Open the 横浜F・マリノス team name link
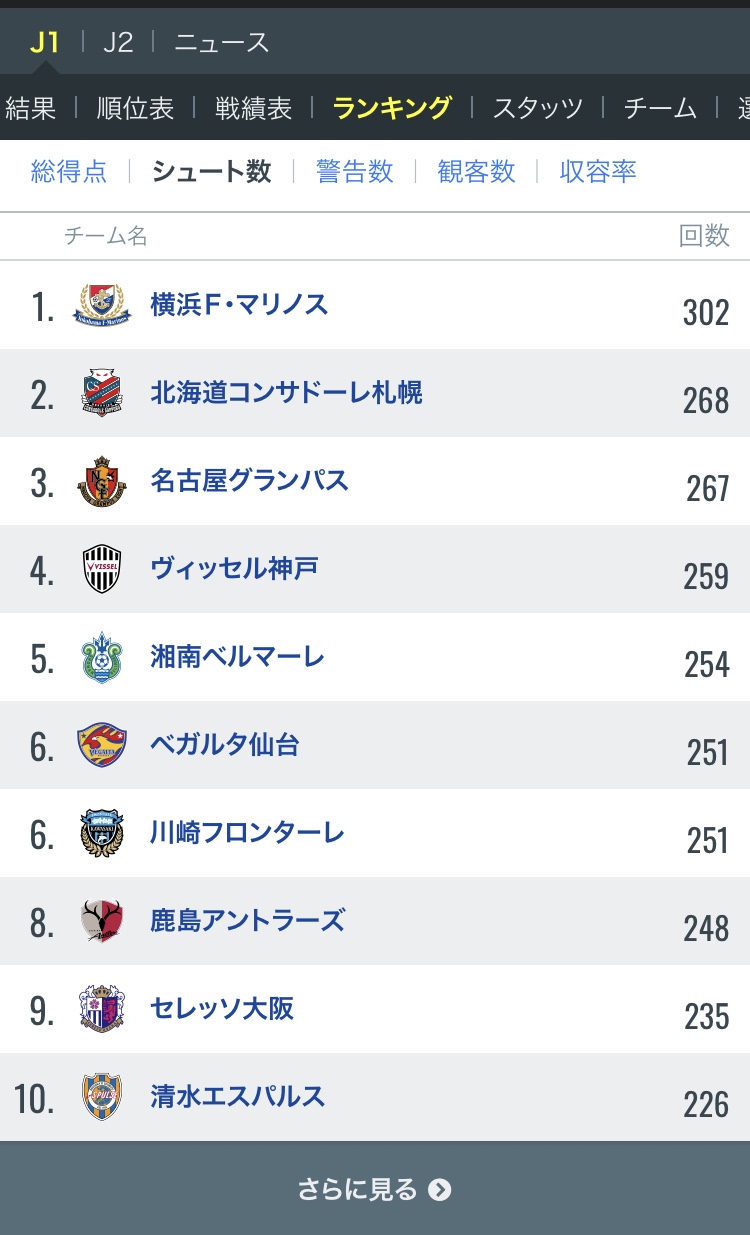Viewport: 750px width, 1235px height. coord(239,304)
